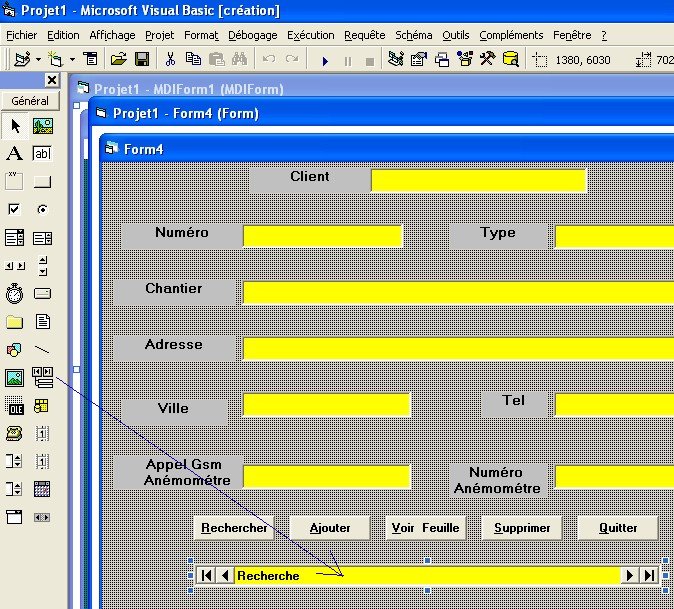Image resolution: width=674 pixels, height=609 pixels.
Task: Select the telephone MSComm control tool
Action: [x=14, y=433]
